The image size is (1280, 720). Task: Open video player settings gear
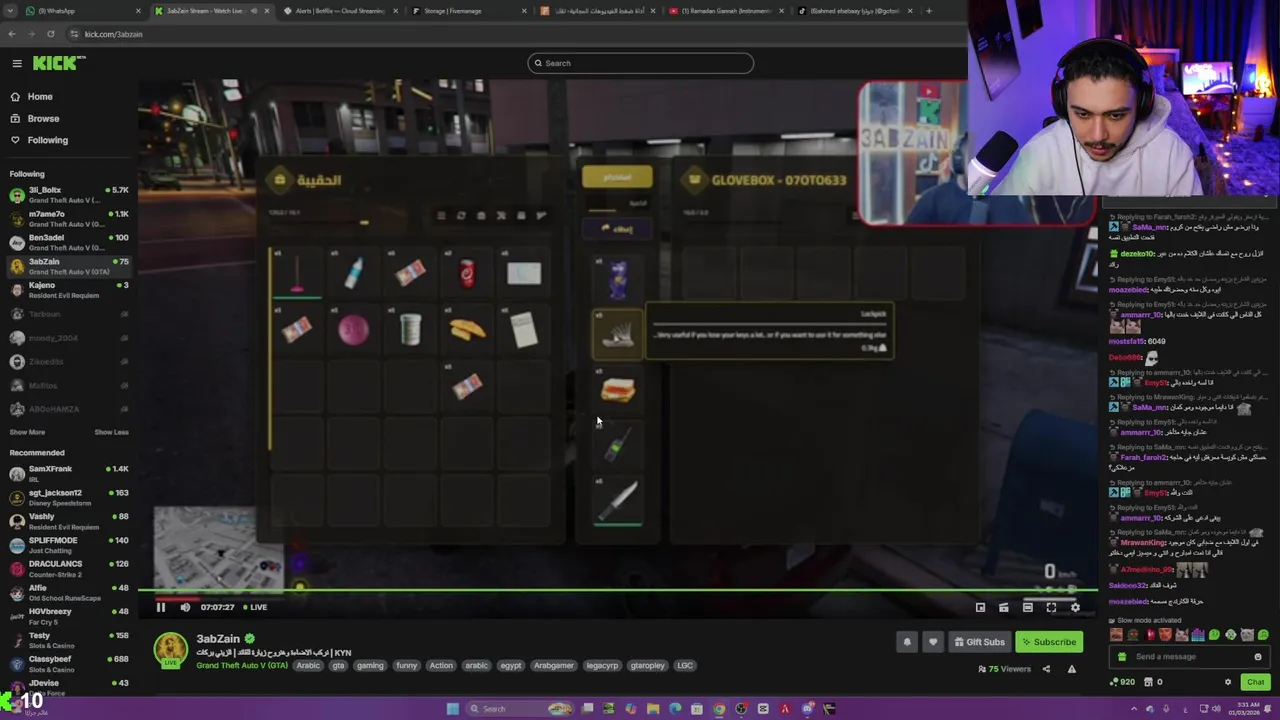(1075, 607)
